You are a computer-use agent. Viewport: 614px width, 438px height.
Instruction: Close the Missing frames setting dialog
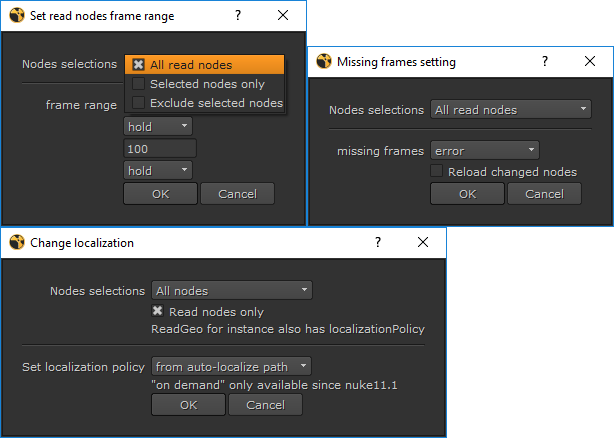590,62
